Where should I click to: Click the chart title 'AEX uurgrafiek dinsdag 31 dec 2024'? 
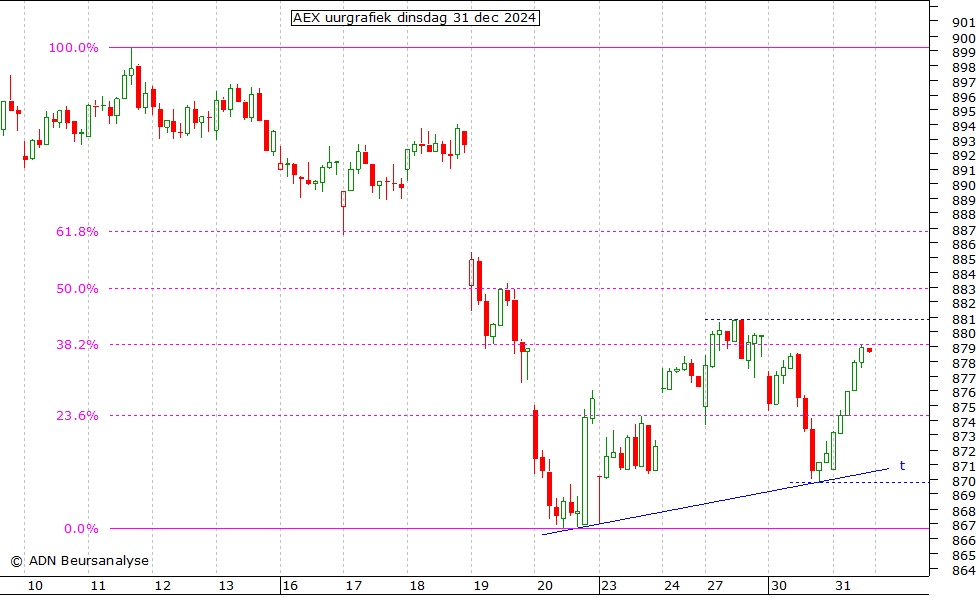pyautogui.click(x=415, y=18)
